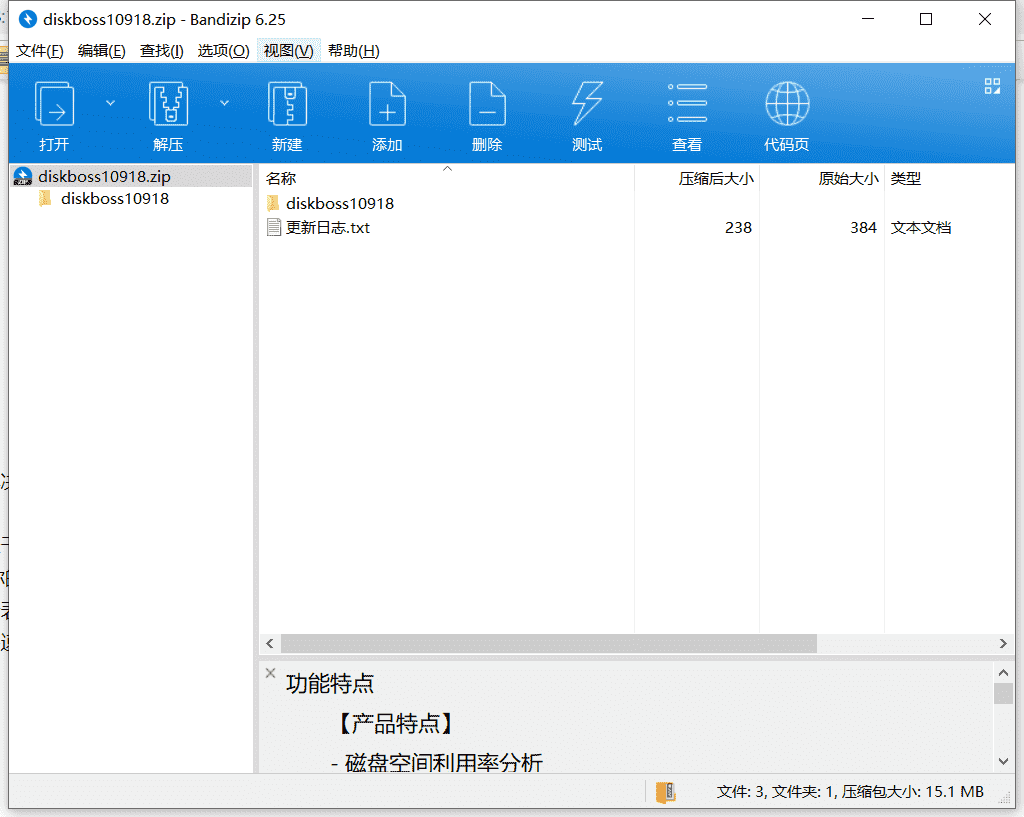Open the 文件(F) menu
1024x817 pixels.
[x=40, y=51]
